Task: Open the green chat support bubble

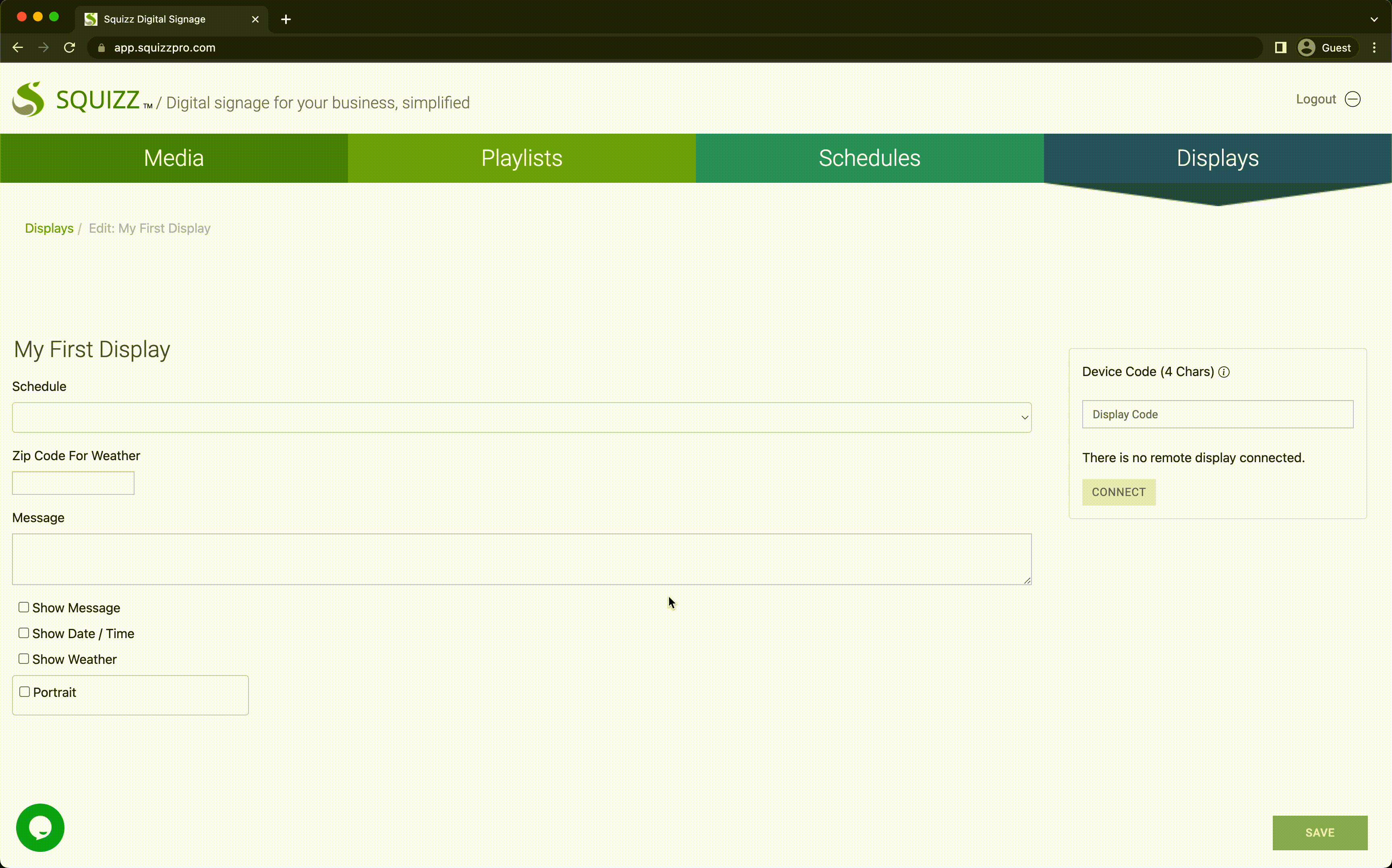Action: 40,827
